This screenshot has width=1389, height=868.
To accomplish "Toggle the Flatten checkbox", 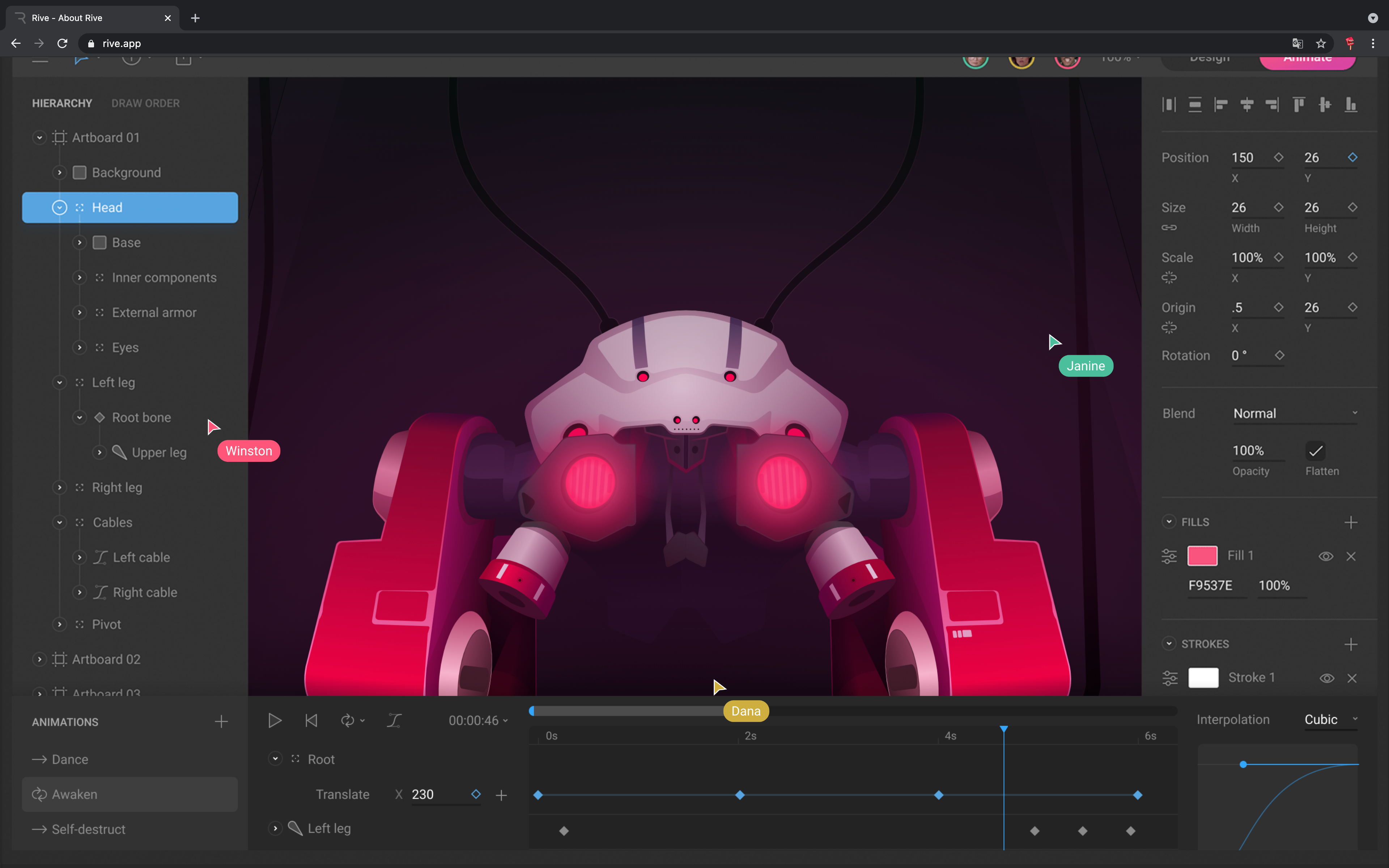I will click(x=1316, y=451).
